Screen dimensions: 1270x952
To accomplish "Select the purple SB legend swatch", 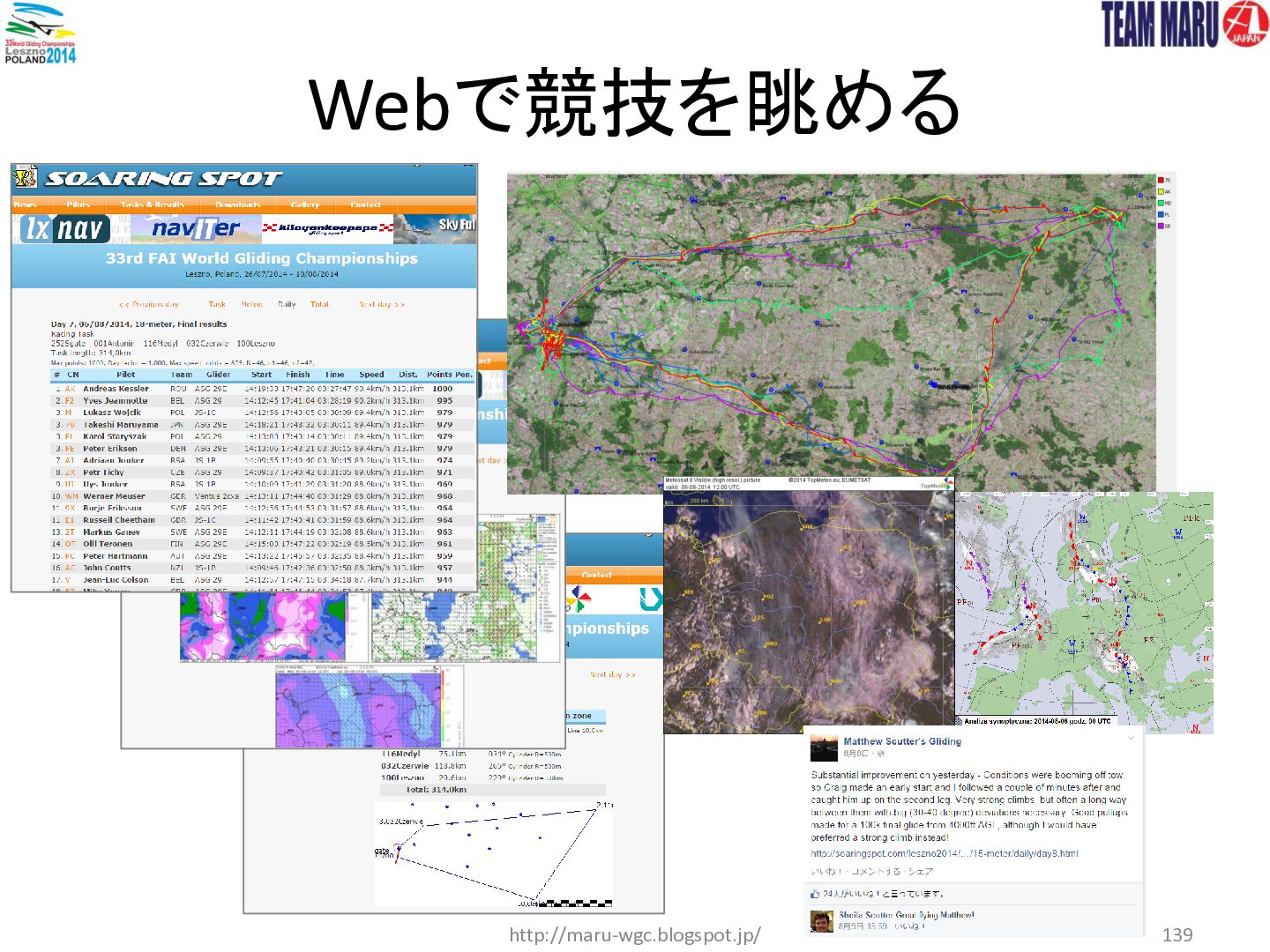I will click(x=1161, y=227).
